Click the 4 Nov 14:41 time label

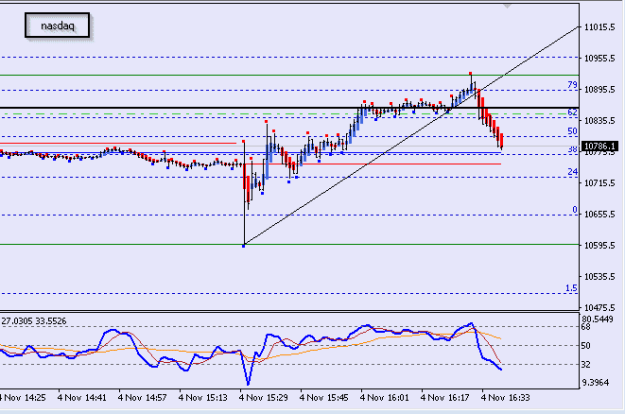82,397
